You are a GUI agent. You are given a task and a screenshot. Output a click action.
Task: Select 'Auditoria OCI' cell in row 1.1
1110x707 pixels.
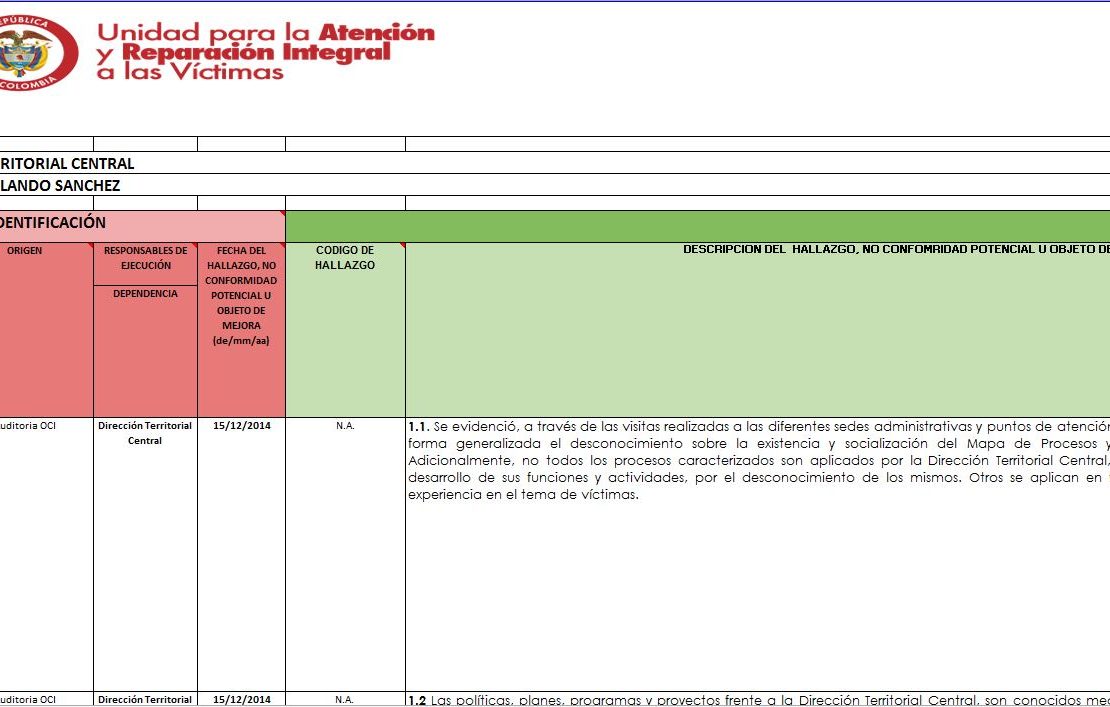pyautogui.click(x=46, y=554)
